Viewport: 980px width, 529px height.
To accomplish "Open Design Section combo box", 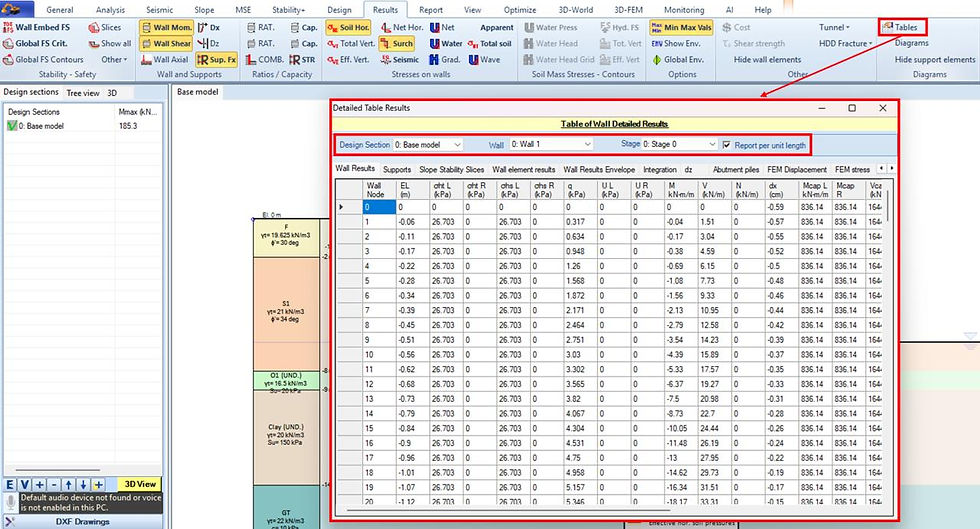I will coord(428,144).
